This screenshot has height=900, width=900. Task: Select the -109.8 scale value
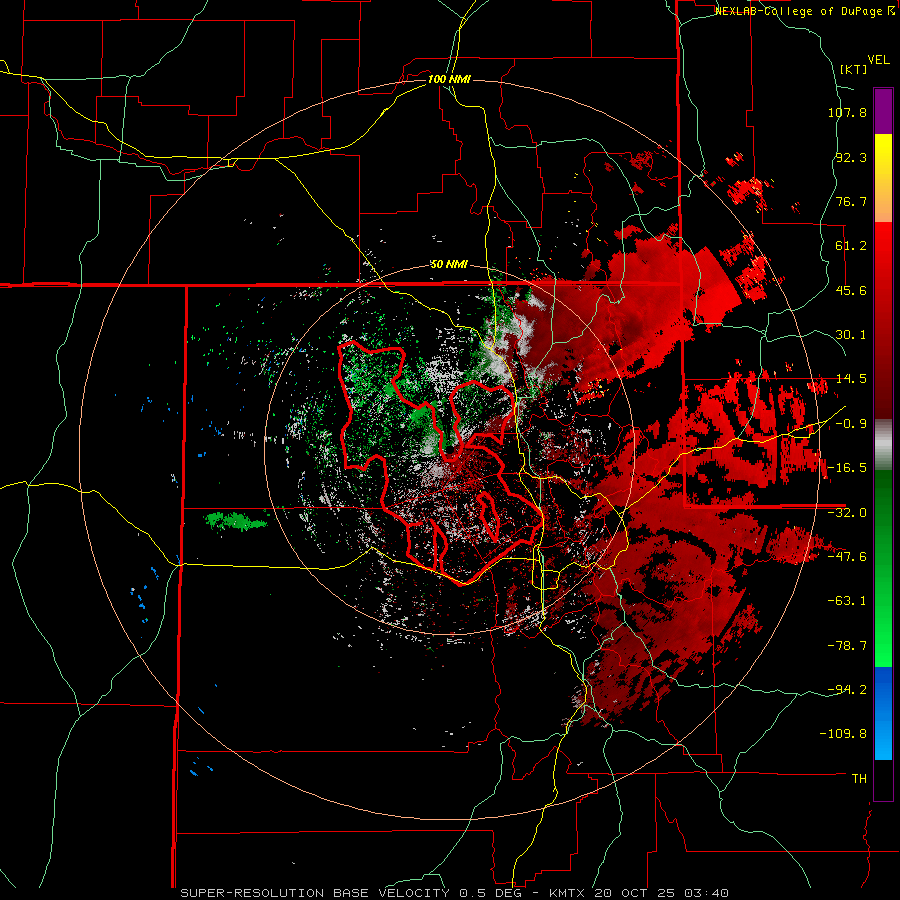pos(843,734)
